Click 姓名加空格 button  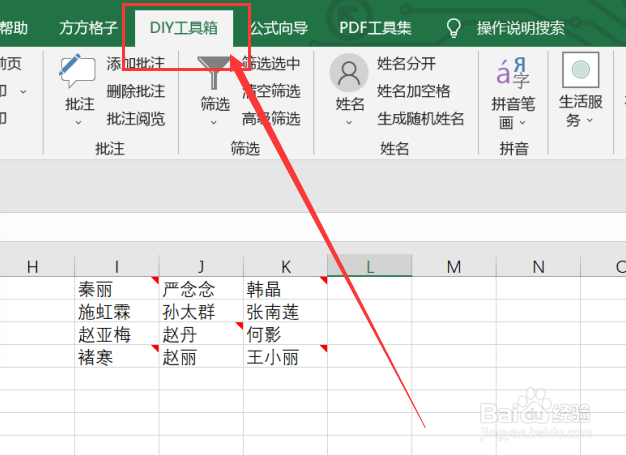click(x=414, y=91)
